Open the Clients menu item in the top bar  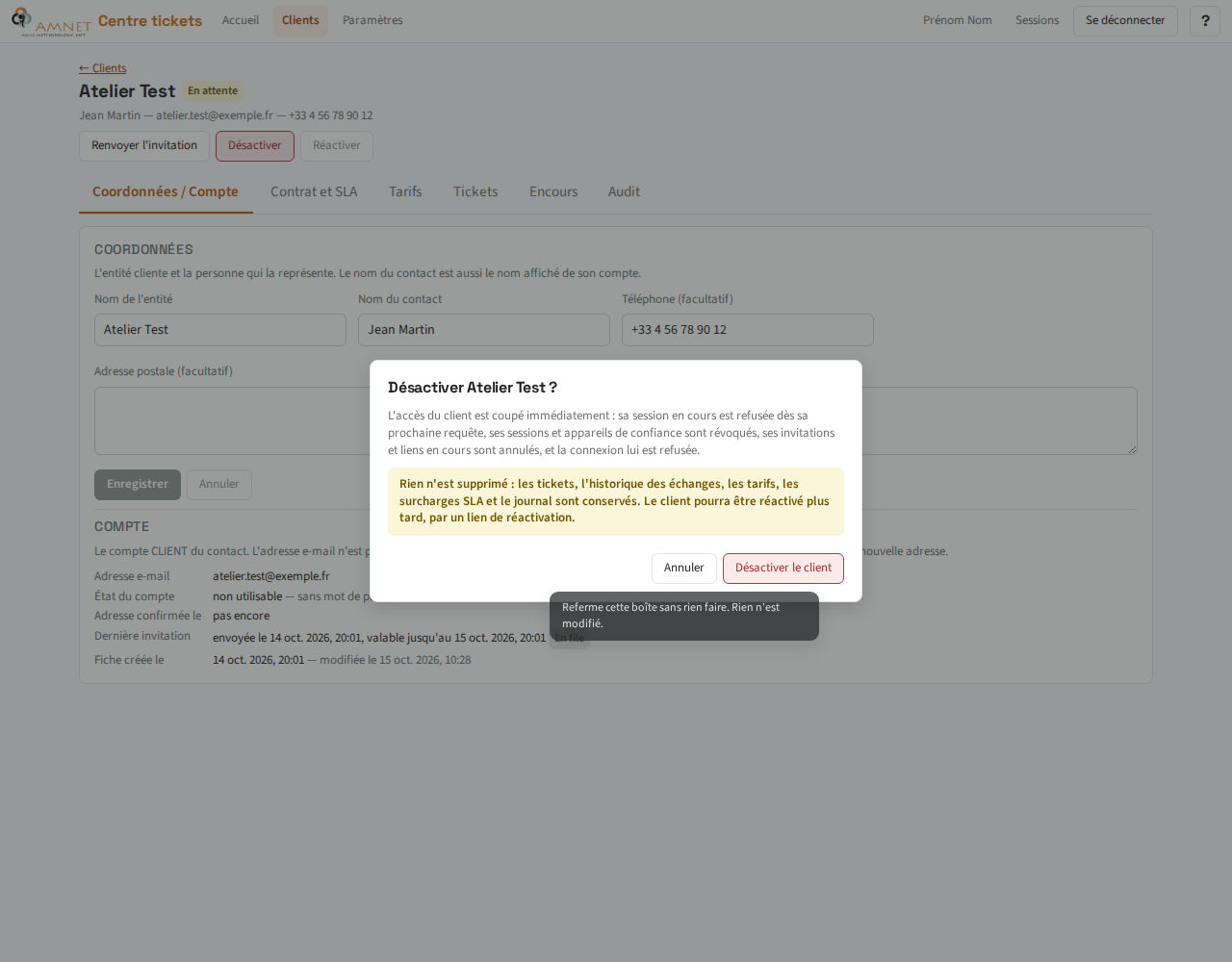300,21
